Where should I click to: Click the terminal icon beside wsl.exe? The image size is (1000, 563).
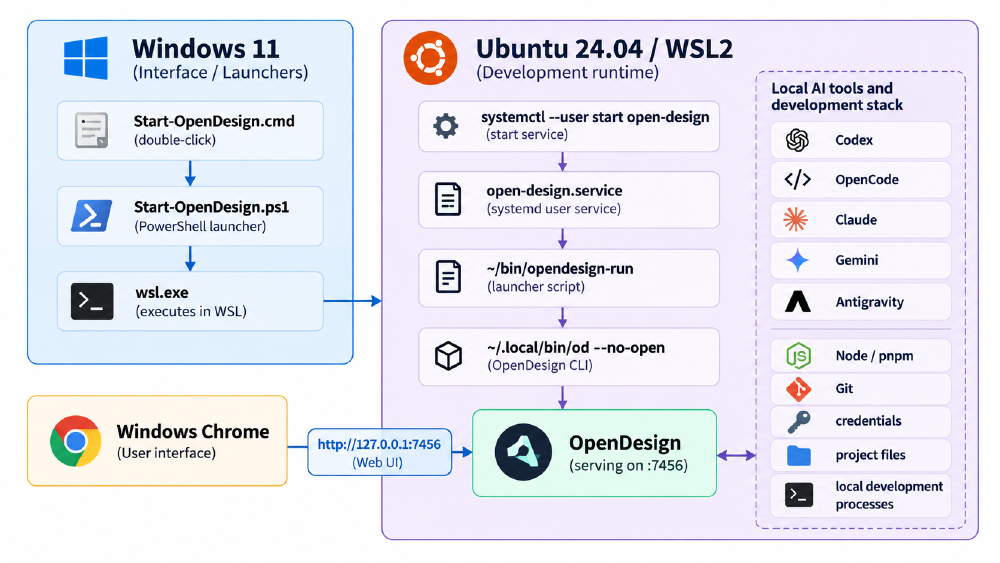92,301
